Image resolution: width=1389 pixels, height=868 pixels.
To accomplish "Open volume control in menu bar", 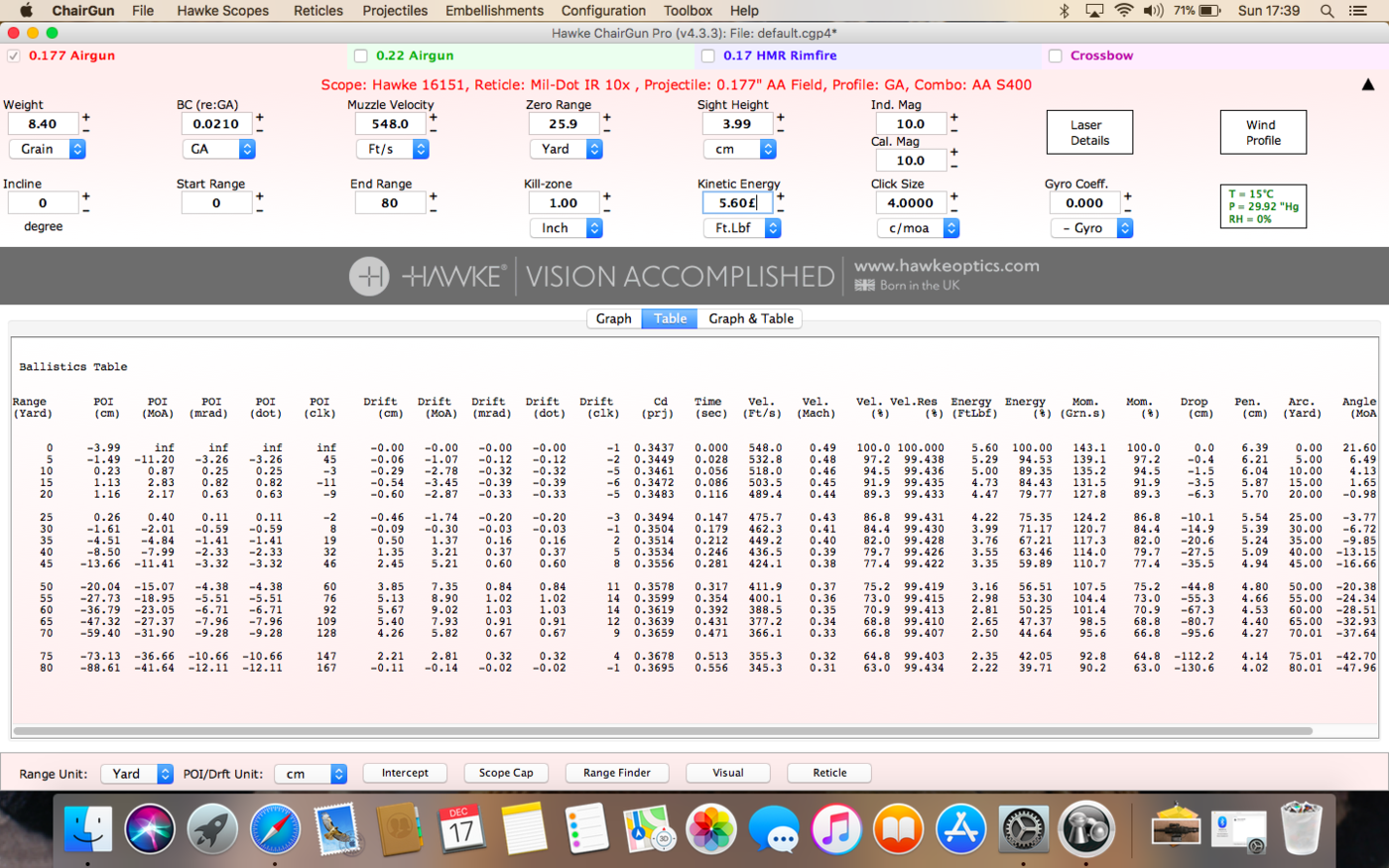I will tap(1153, 11).
